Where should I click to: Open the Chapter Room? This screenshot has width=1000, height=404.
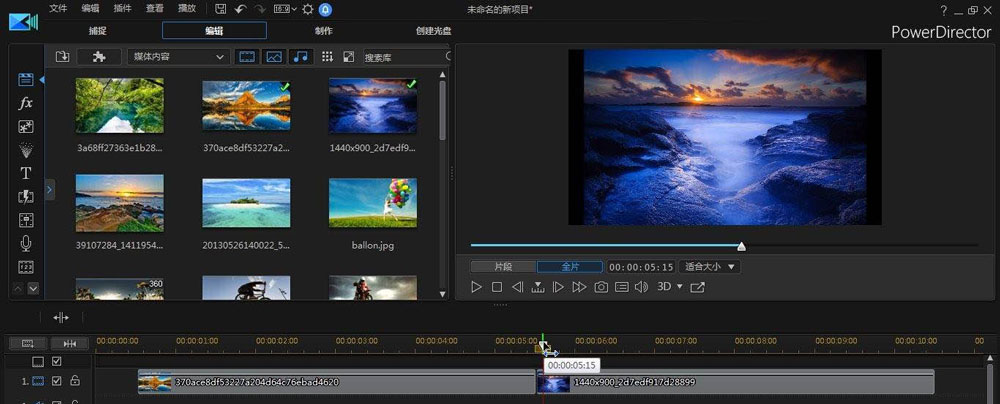pos(26,267)
